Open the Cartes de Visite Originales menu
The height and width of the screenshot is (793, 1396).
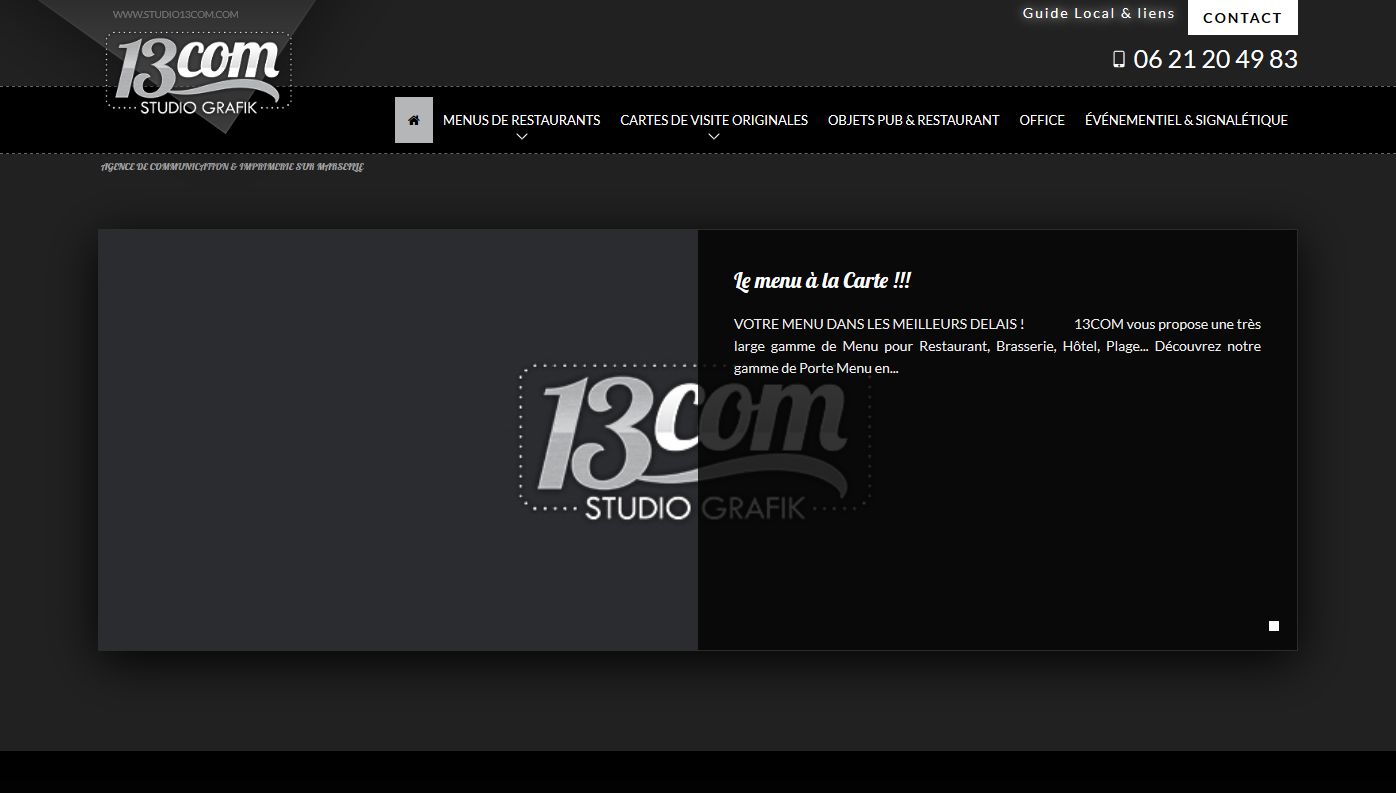click(713, 120)
